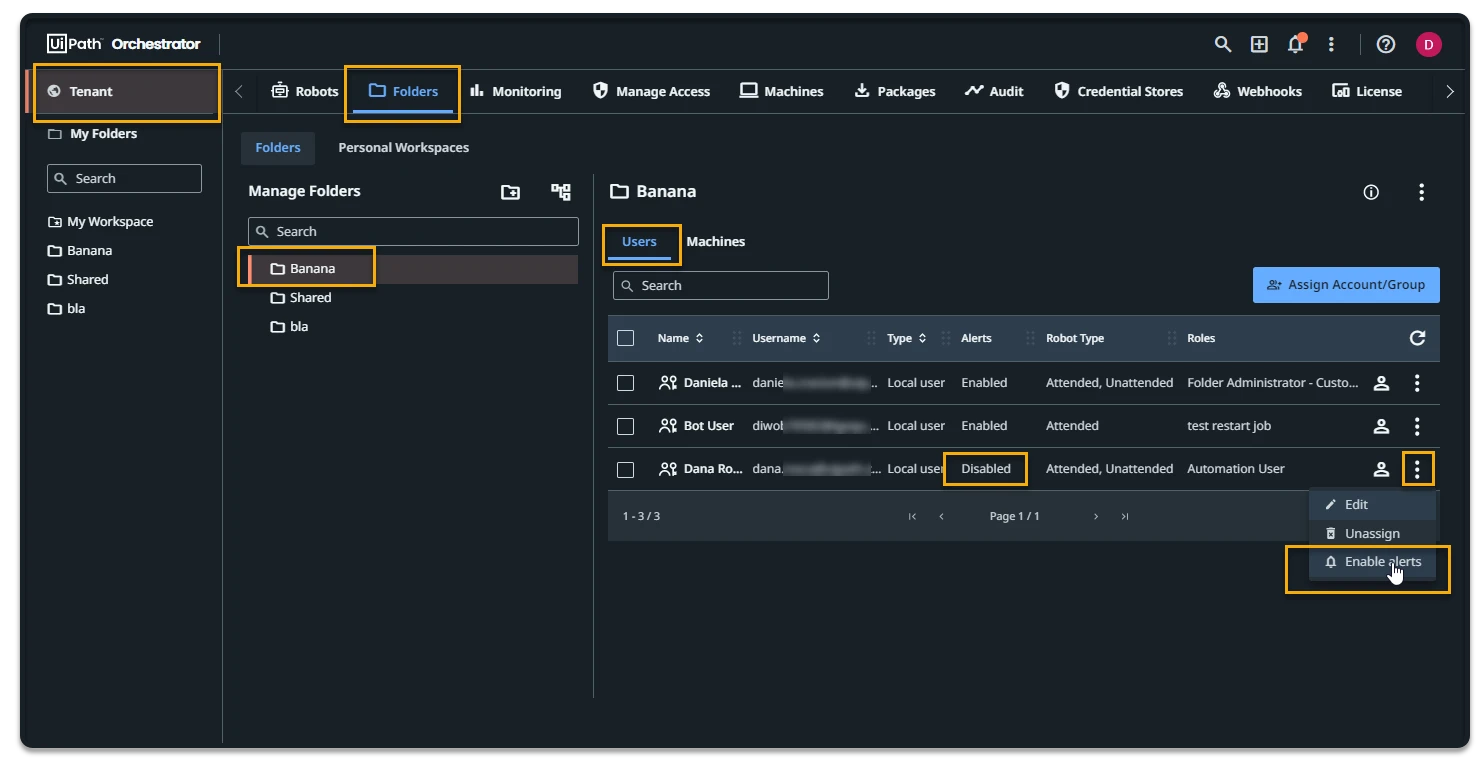Choose Enable alerts from the context menu

click(x=1372, y=562)
